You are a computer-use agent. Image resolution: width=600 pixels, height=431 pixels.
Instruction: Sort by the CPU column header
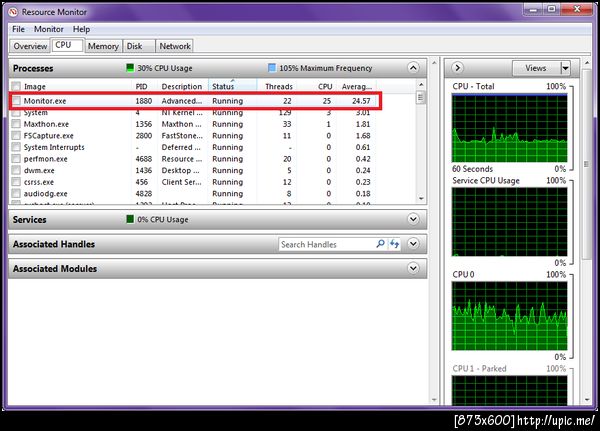pyautogui.click(x=325, y=87)
